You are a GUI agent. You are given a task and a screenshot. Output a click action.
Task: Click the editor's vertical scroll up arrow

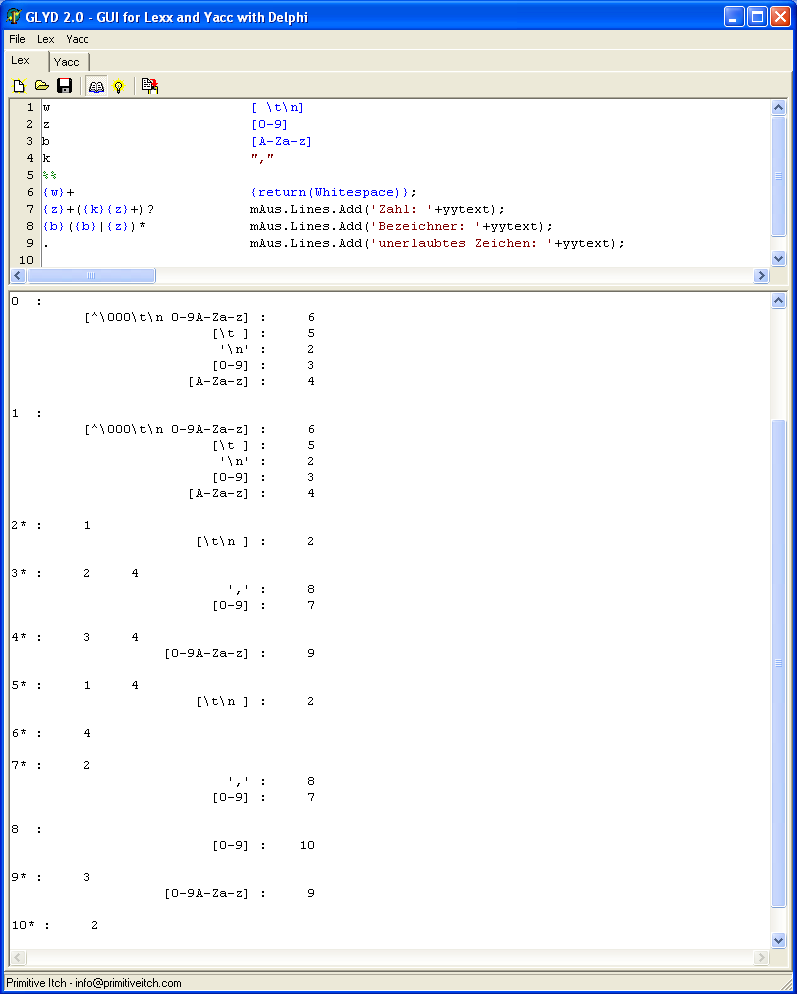pyautogui.click(x=779, y=107)
